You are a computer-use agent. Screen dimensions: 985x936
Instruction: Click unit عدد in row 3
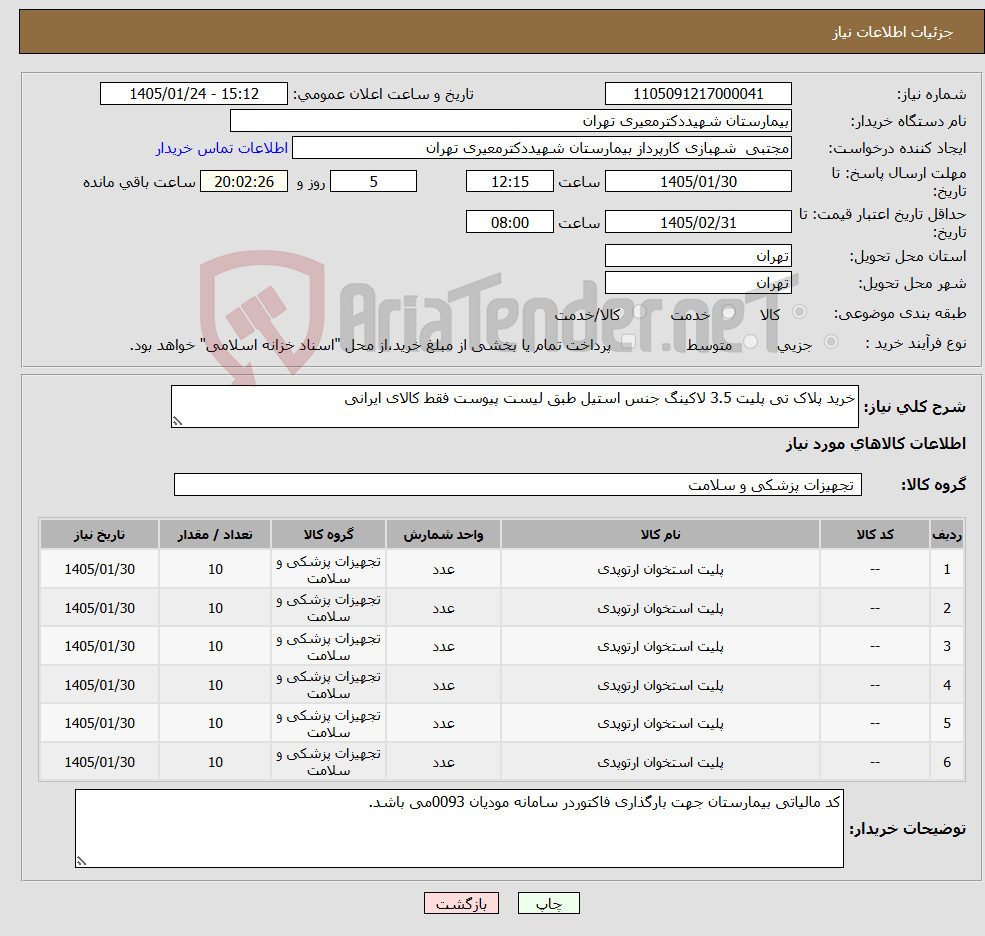tap(443, 646)
